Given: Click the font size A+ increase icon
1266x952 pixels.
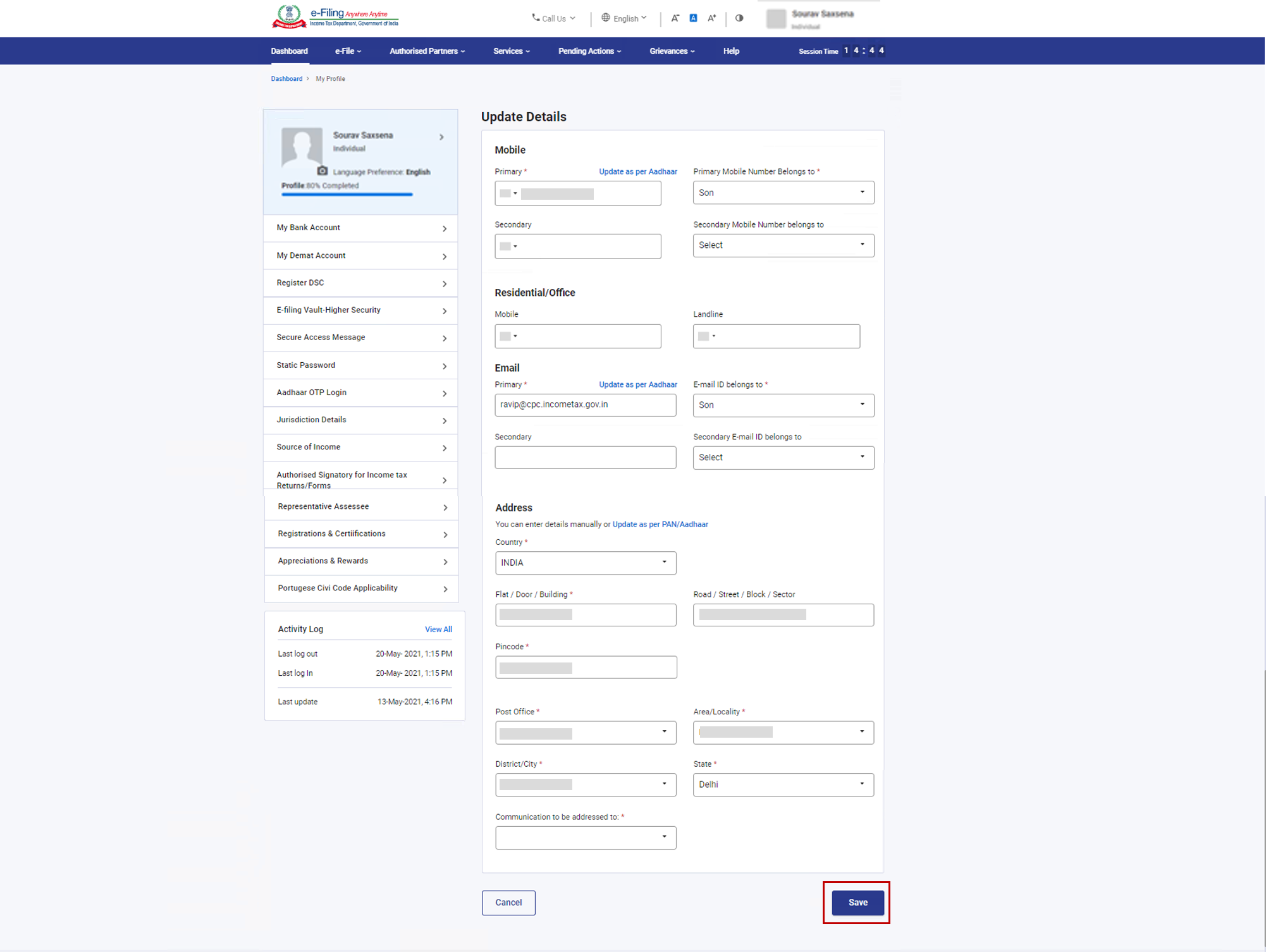Looking at the screenshot, I should pos(709,18).
